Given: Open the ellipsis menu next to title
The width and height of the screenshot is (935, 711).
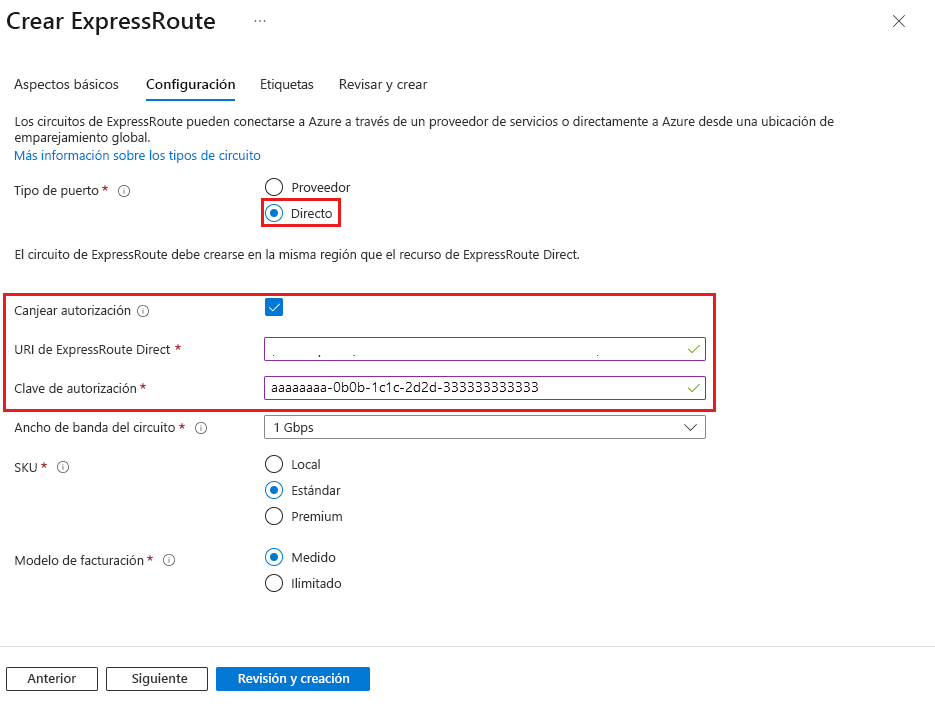Looking at the screenshot, I should [260, 21].
